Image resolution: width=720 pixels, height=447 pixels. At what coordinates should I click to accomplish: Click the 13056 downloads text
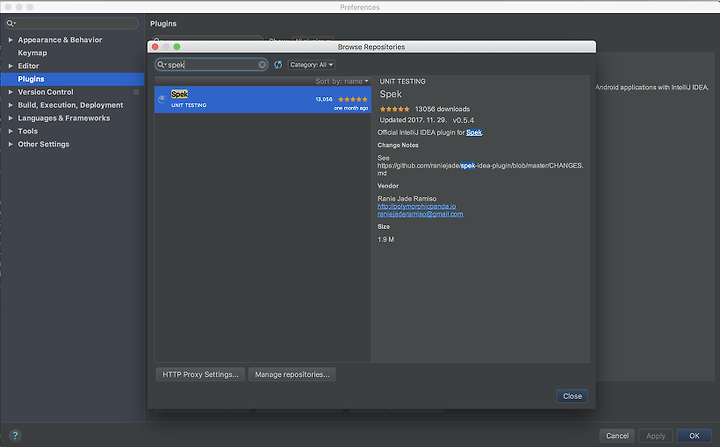click(x=442, y=109)
